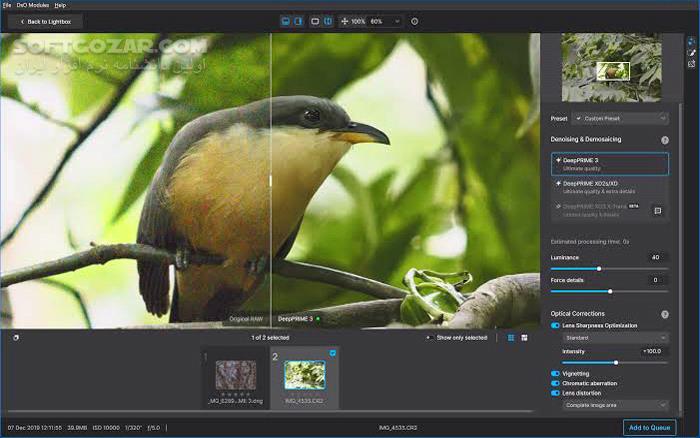Image resolution: width=700 pixels, height=438 pixels.
Task: Click the first icon in right edge strip
Action: (x=692, y=42)
